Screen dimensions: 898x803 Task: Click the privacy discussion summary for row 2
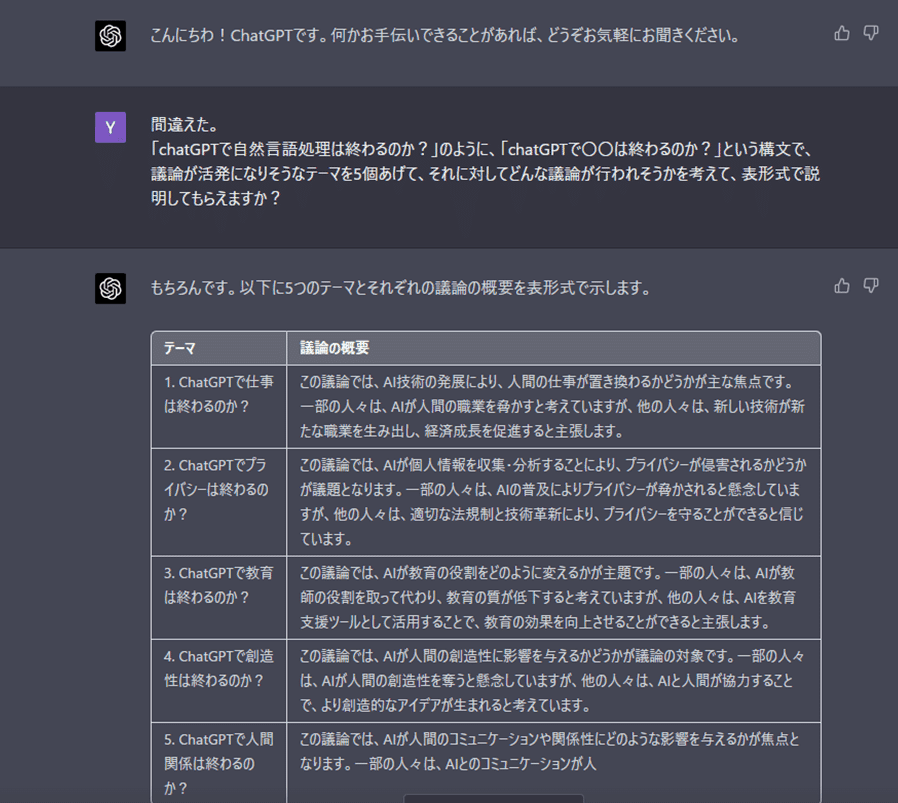(x=554, y=502)
